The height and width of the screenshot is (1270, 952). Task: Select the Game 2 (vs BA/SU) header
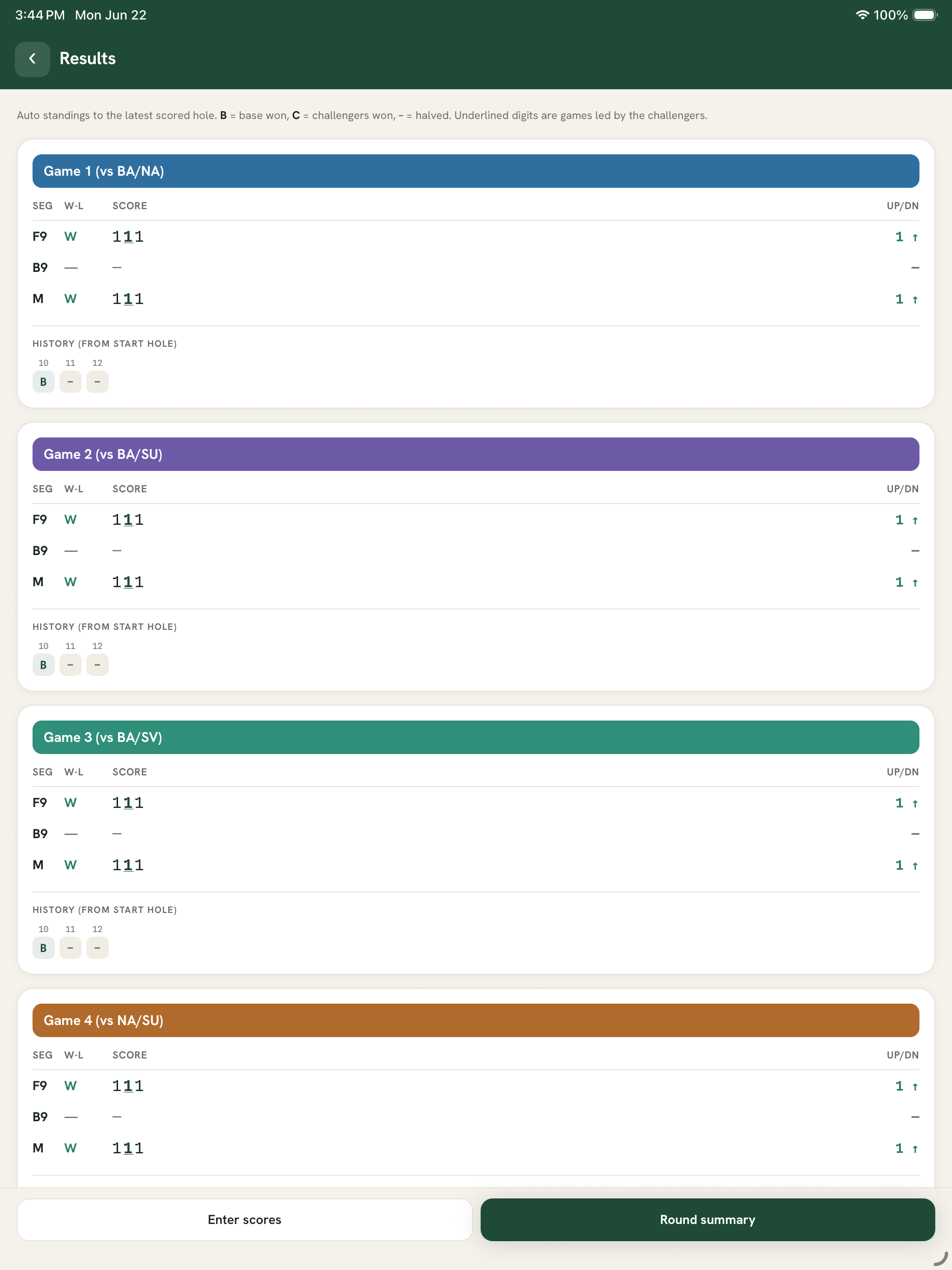point(476,454)
